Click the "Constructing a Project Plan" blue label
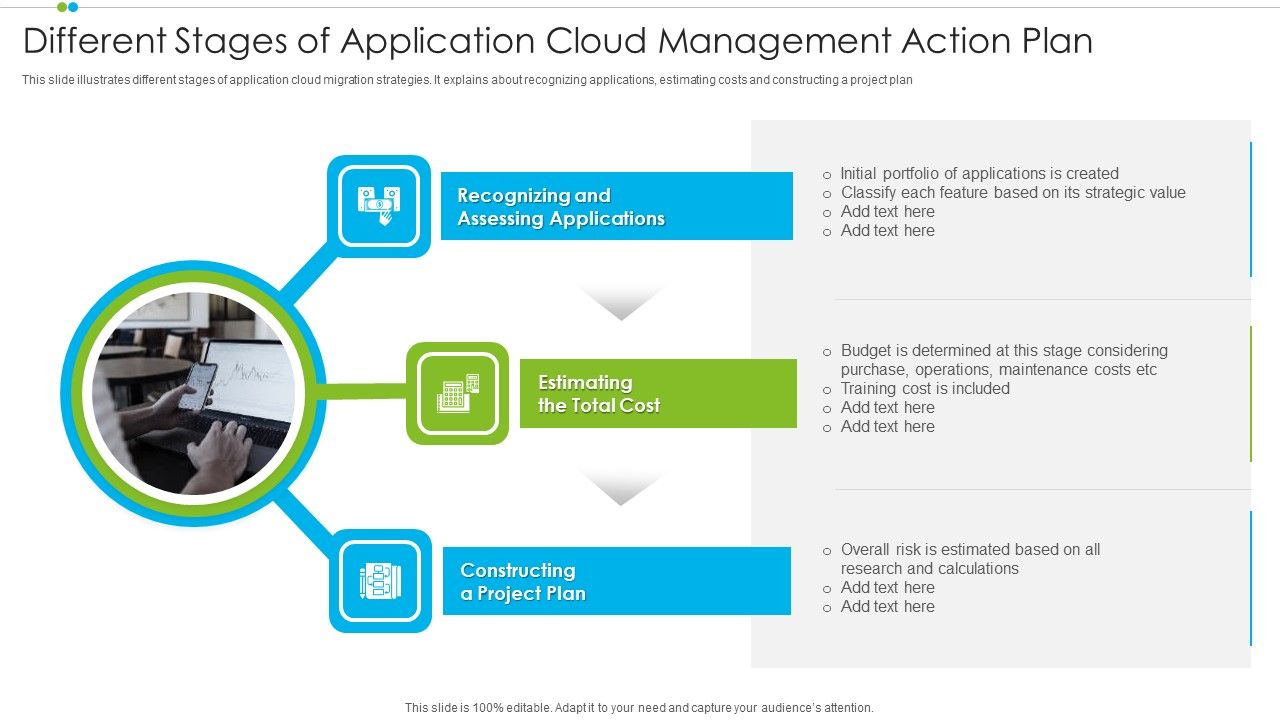Image resolution: width=1280 pixels, height=720 pixels. coord(617,581)
